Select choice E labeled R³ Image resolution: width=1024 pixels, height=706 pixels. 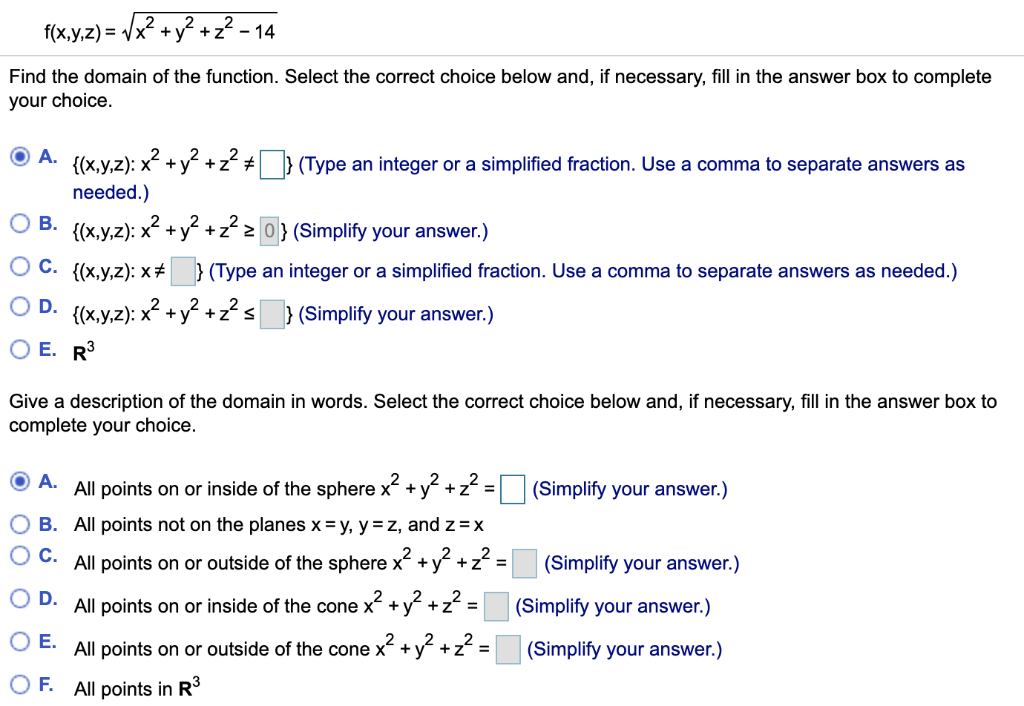[20, 348]
